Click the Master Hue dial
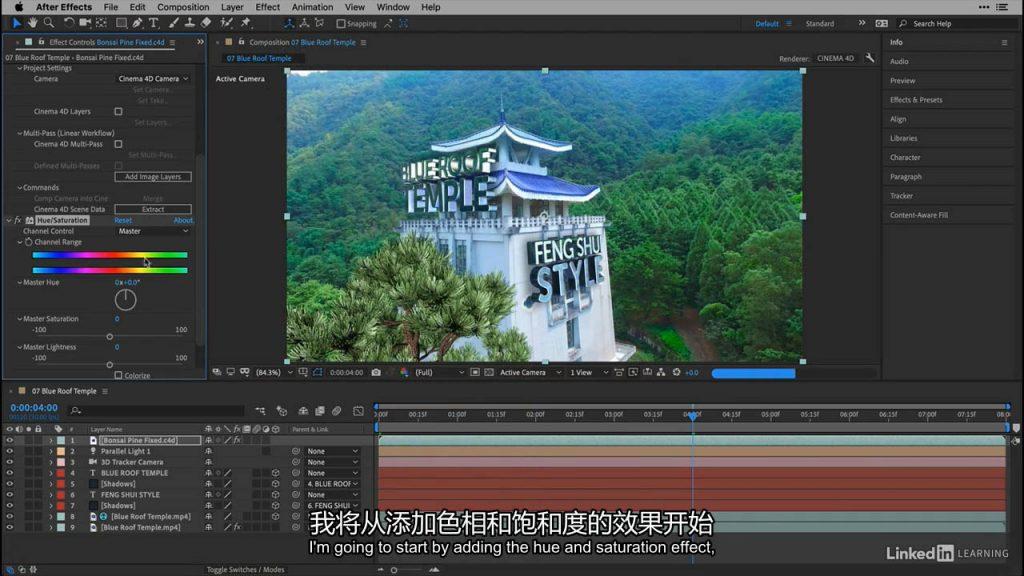1024x576 pixels. coord(125,300)
